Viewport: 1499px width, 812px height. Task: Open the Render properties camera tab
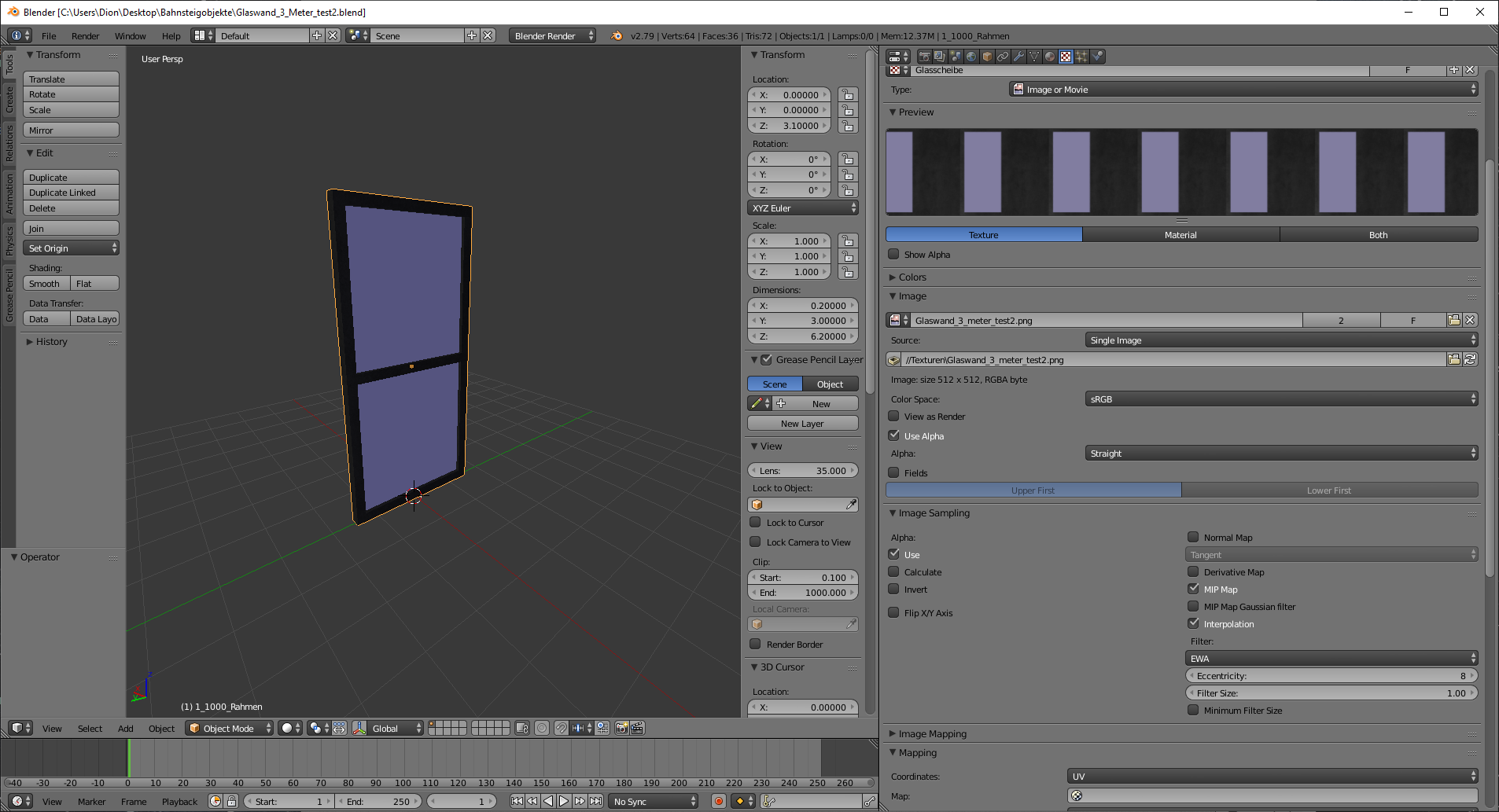[x=924, y=57]
